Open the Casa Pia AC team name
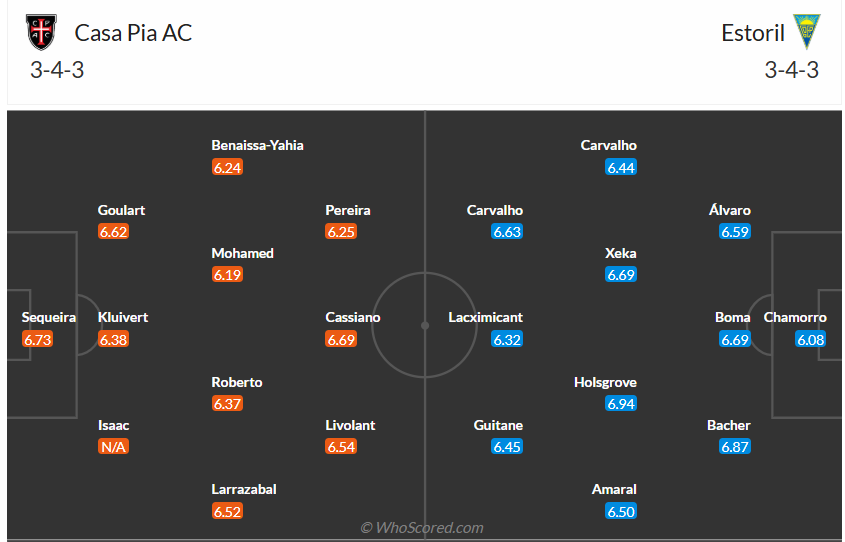The height and width of the screenshot is (542, 845). tap(133, 33)
